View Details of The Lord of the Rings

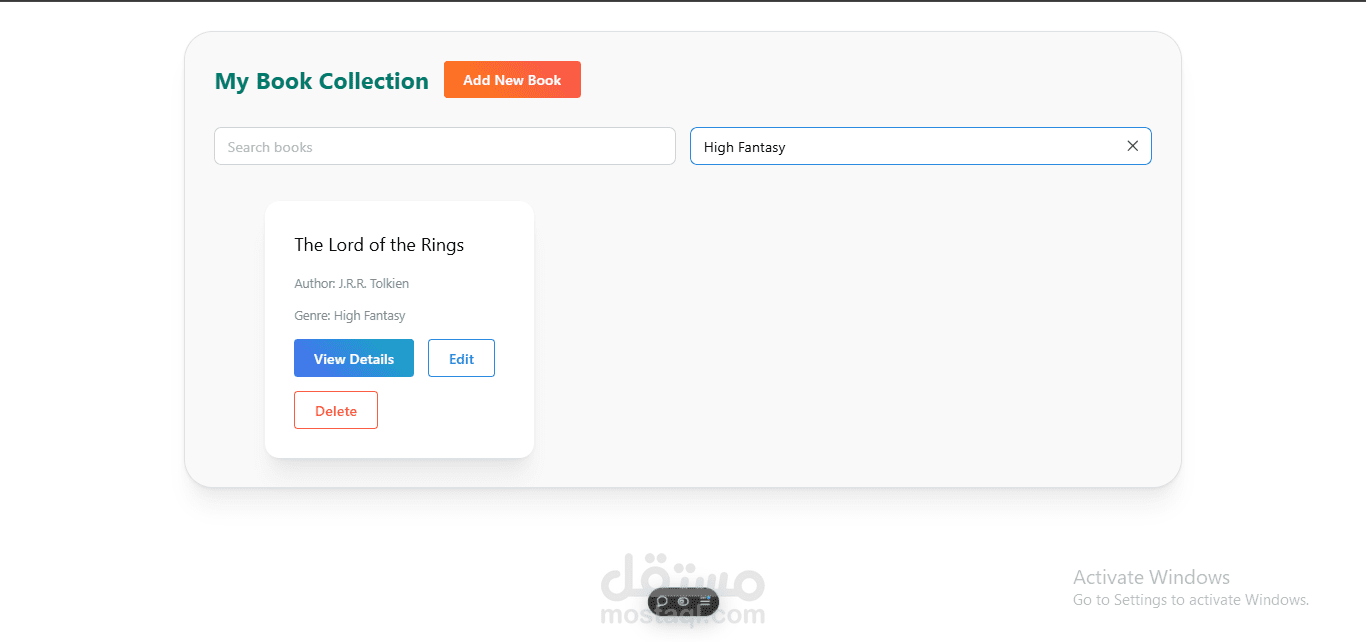pos(353,358)
